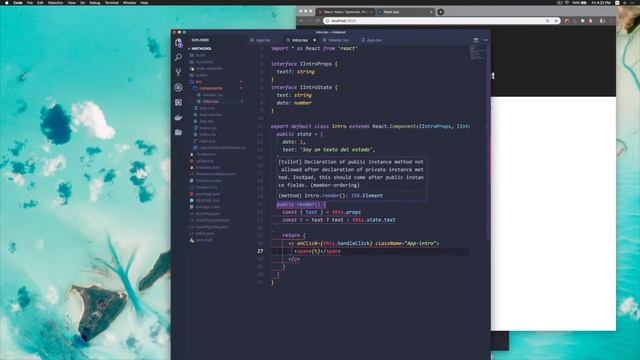Click the magnifier icon in browser address bar
640x360 pixels.
[x=547, y=20]
